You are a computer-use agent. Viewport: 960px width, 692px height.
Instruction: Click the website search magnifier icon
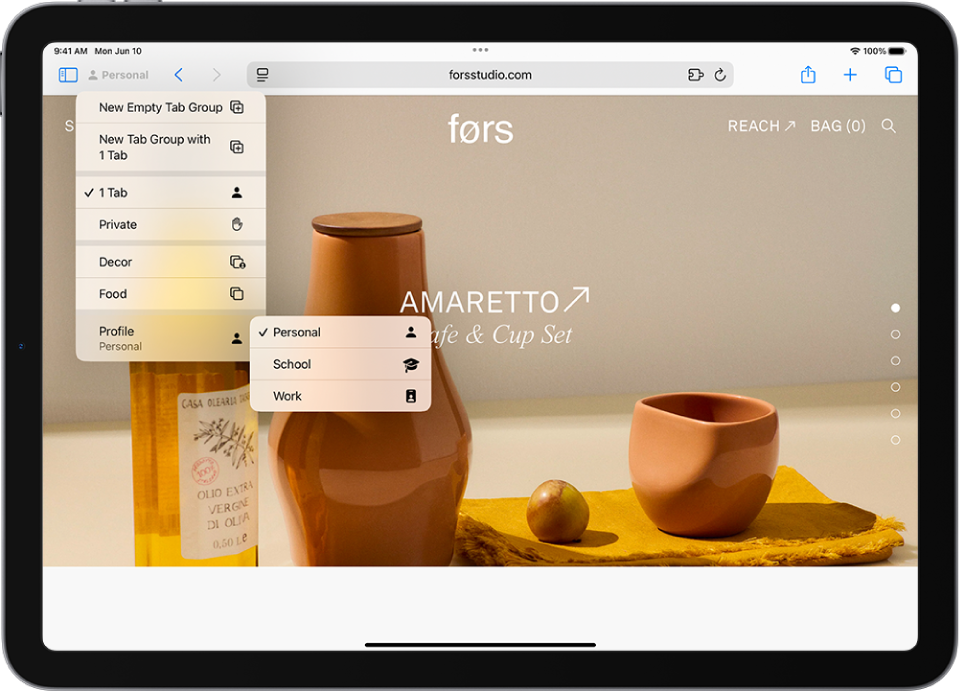(x=888, y=126)
